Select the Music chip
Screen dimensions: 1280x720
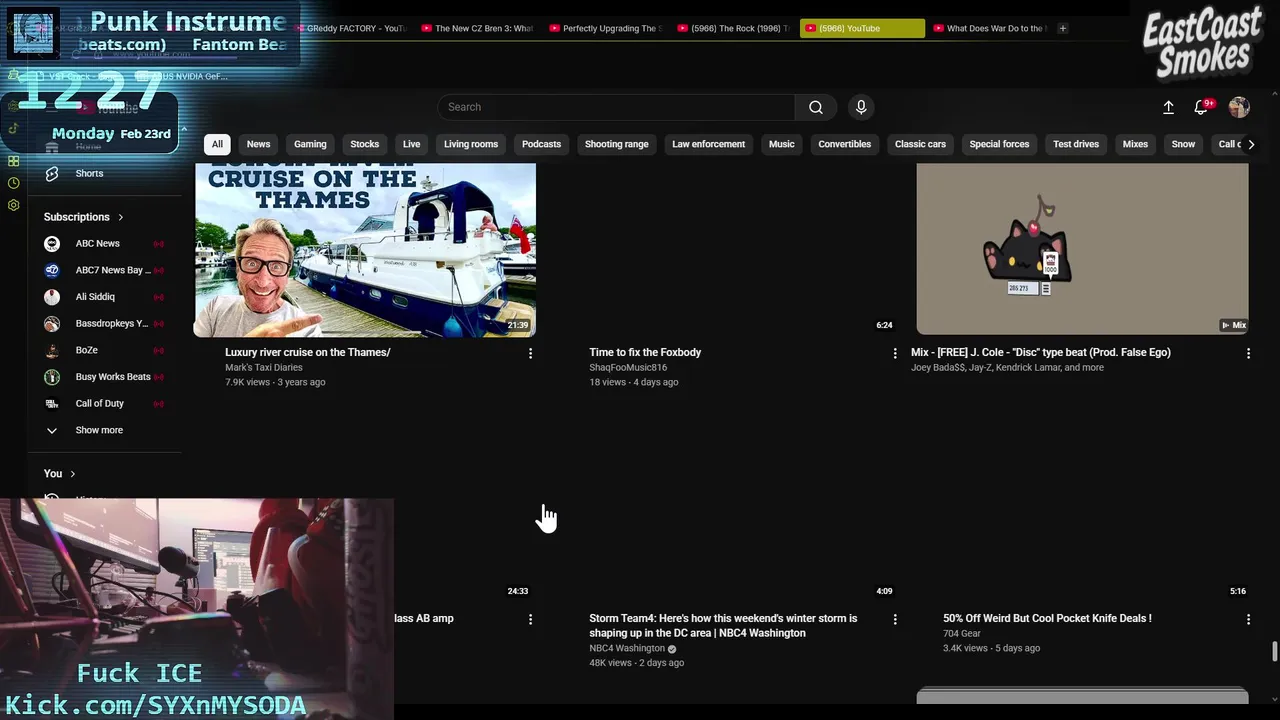pyautogui.click(x=781, y=144)
